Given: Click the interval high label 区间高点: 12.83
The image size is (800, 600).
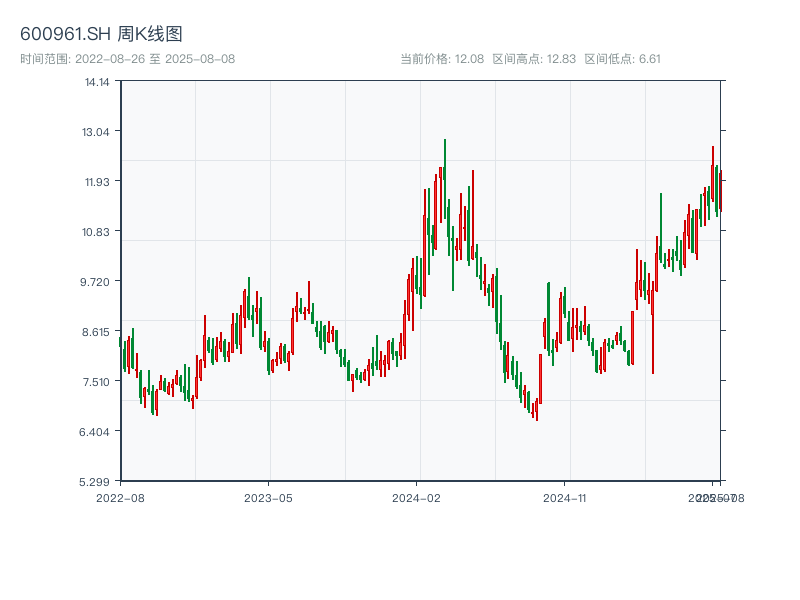Looking at the screenshot, I should pyautogui.click(x=534, y=59).
